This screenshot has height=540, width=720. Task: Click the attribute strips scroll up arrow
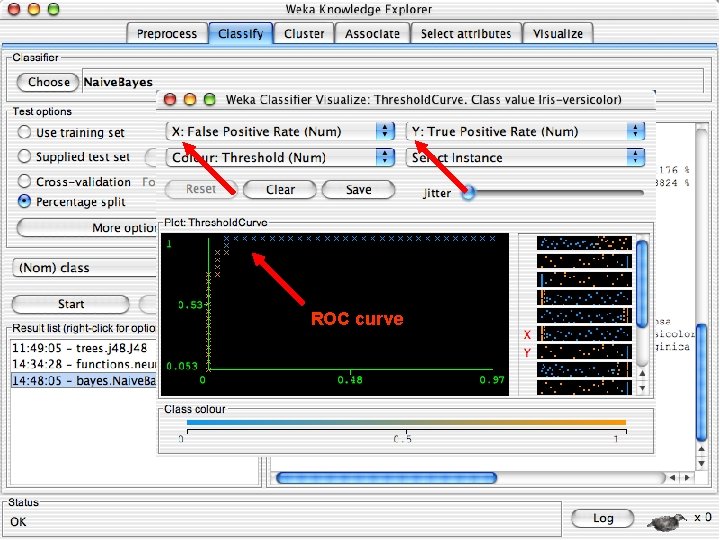click(x=642, y=374)
